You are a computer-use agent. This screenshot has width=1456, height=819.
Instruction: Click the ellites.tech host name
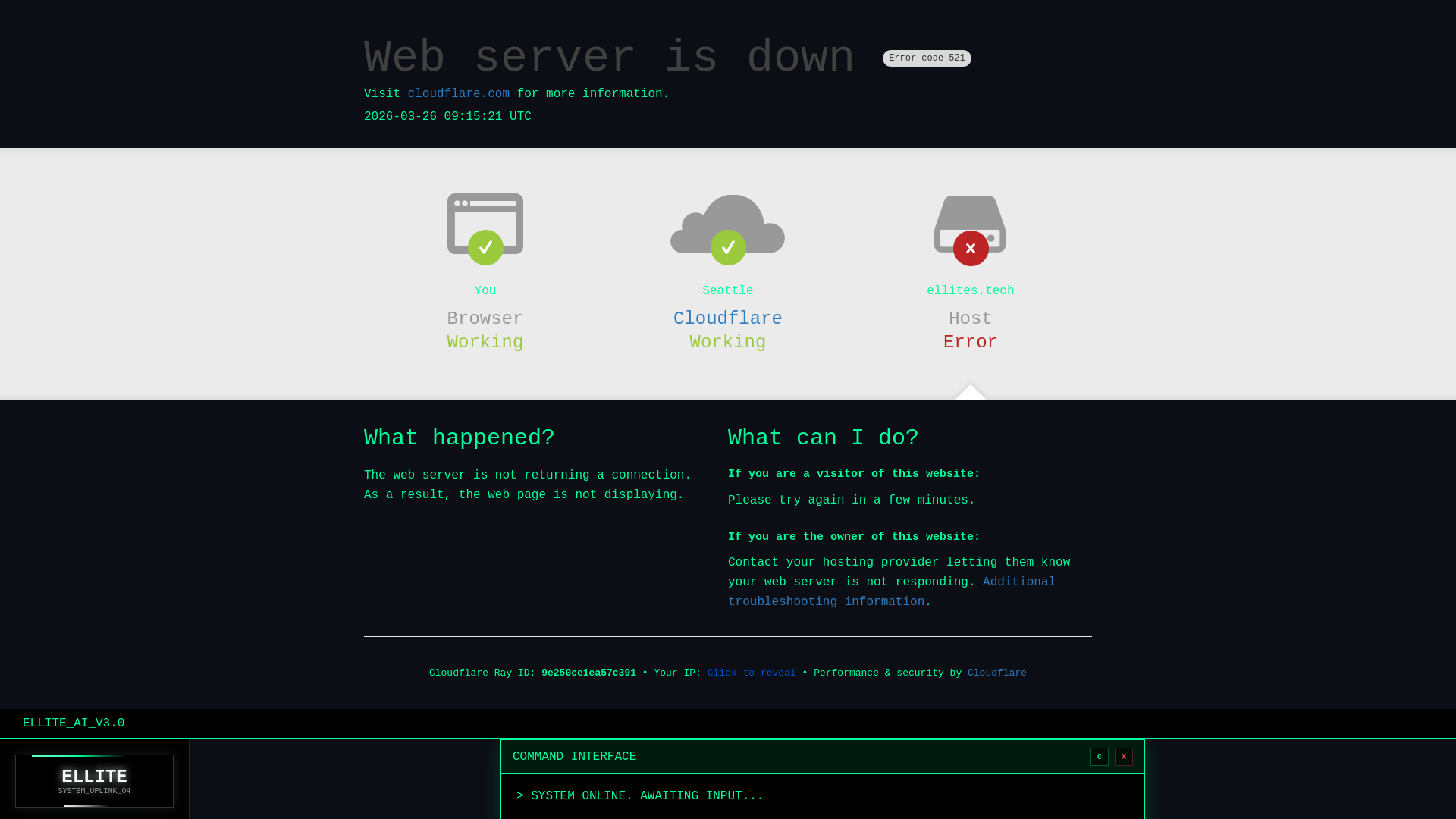pyautogui.click(x=971, y=291)
